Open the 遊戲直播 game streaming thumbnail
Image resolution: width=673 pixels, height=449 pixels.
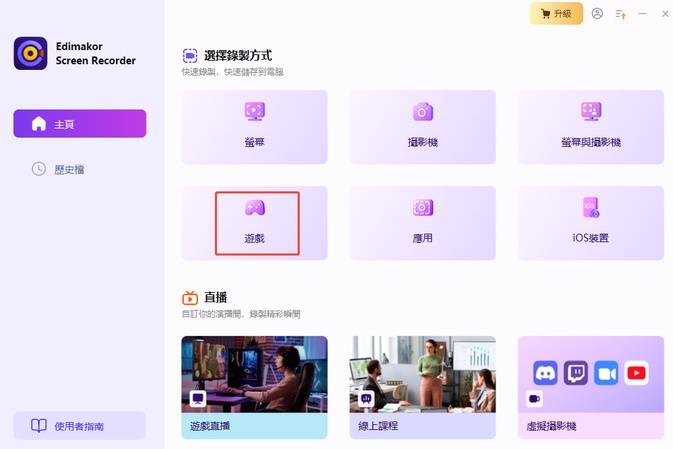[255, 374]
